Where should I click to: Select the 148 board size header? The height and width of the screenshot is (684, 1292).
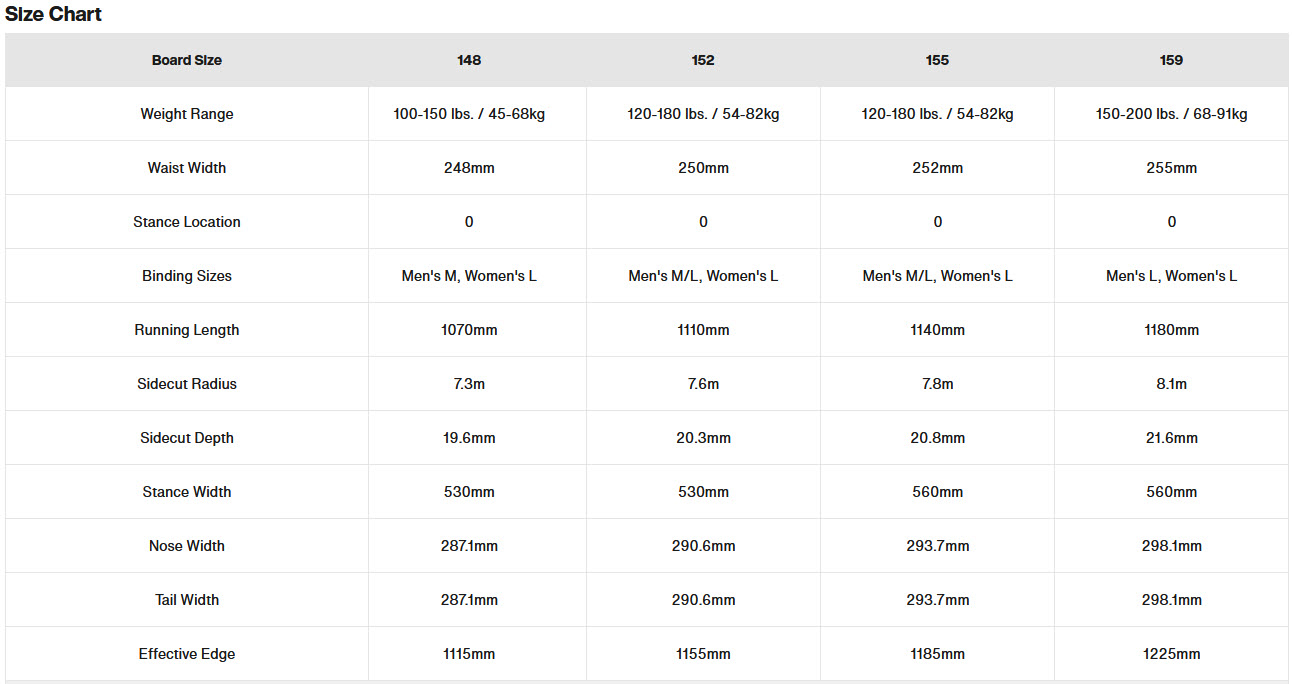[469, 60]
